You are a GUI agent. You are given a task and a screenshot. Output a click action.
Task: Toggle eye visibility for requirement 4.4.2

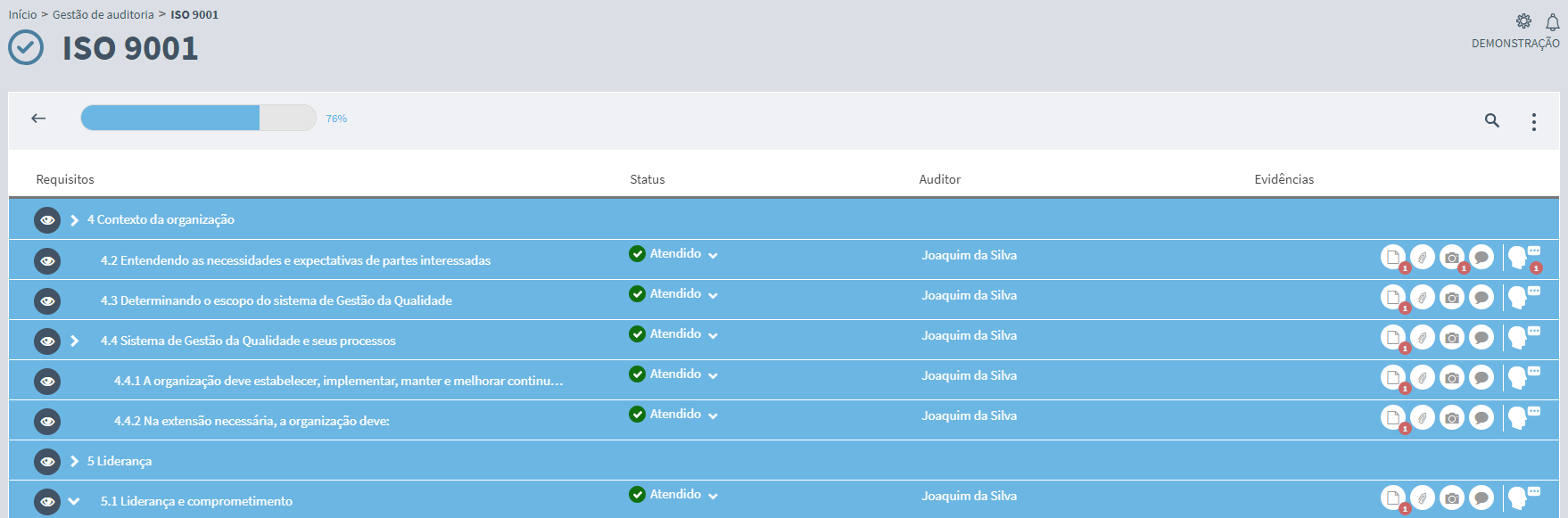point(47,422)
